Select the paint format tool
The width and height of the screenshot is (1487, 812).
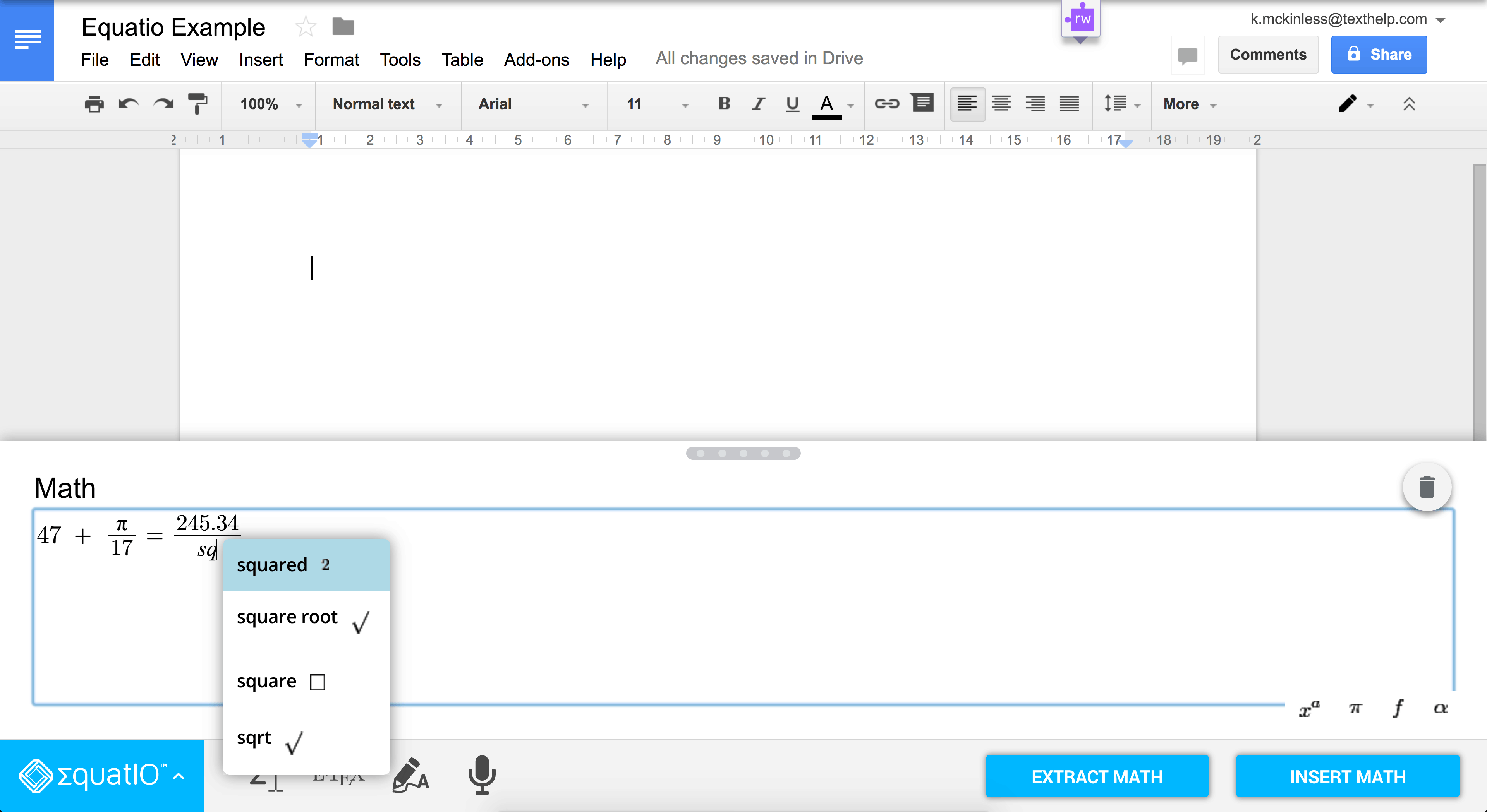197,104
